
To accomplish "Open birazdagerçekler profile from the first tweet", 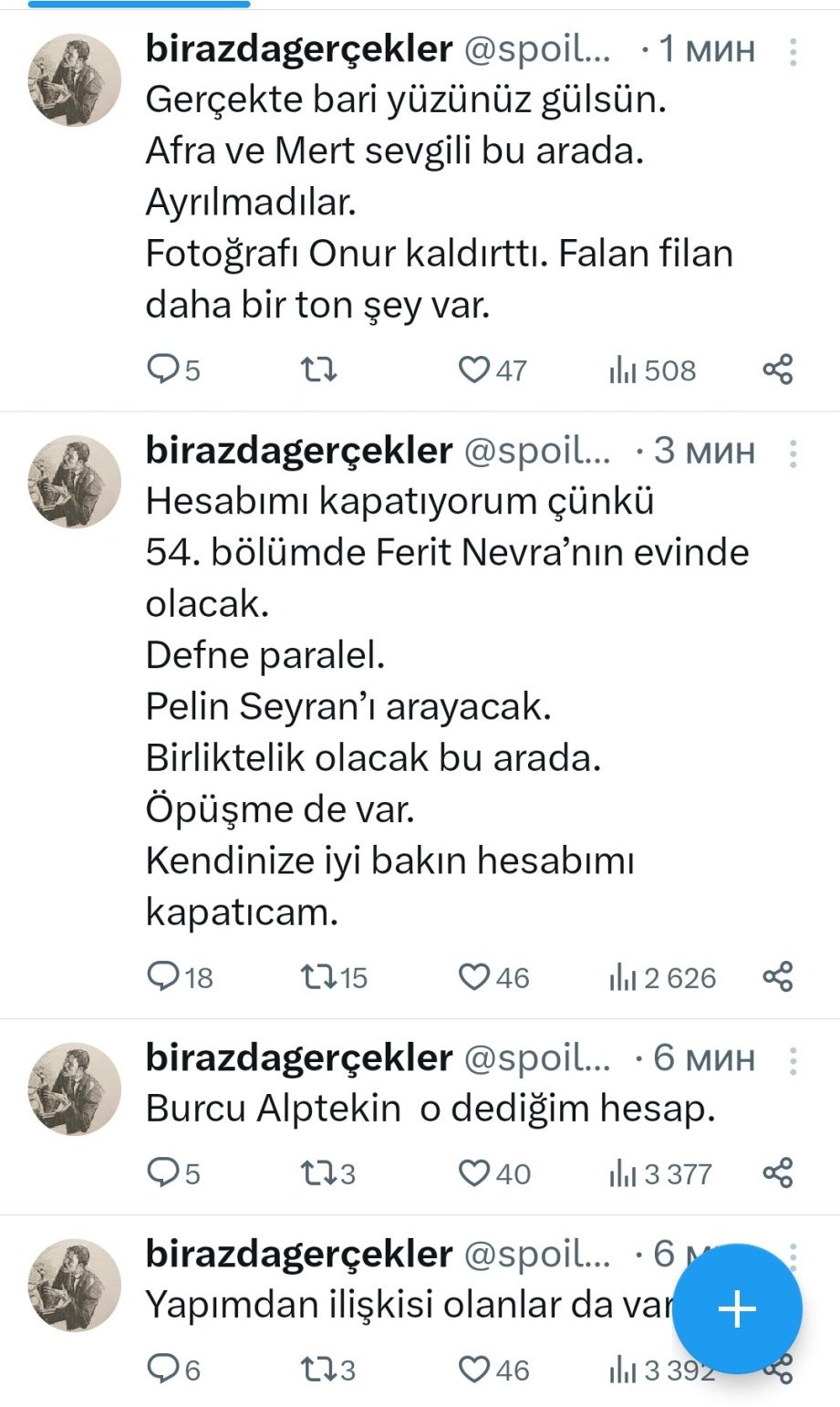I will (75, 80).
